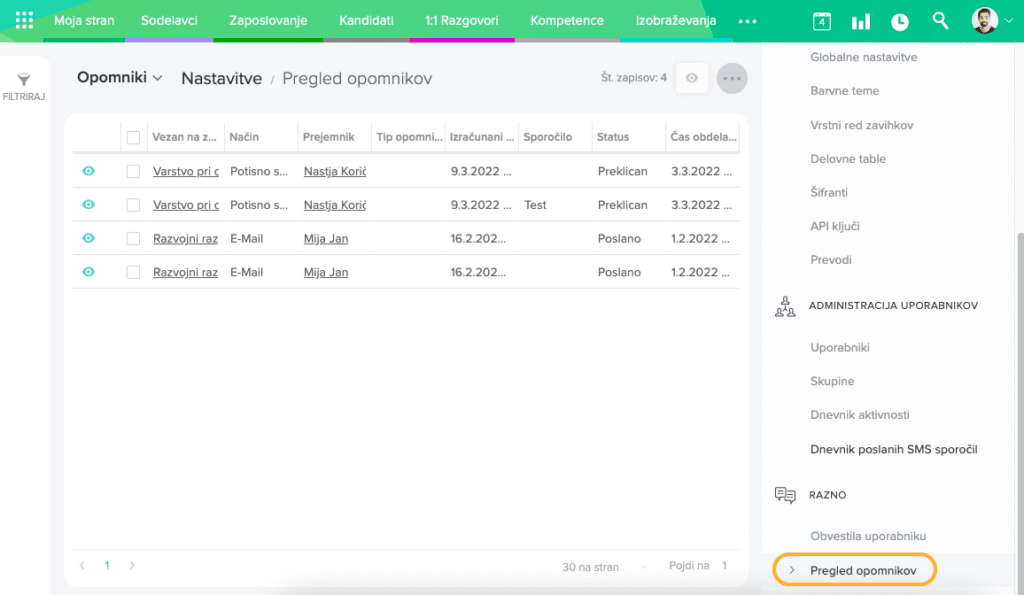
Task: Open the app grid launcher icon
Action: pos(24,20)
